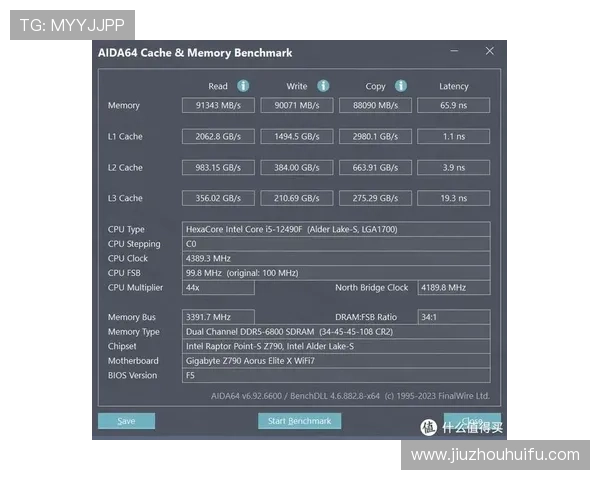Select the L2 Cache latency 3.9 ns
This screenshot has width=600, height=480.
[x=453, y=167]
